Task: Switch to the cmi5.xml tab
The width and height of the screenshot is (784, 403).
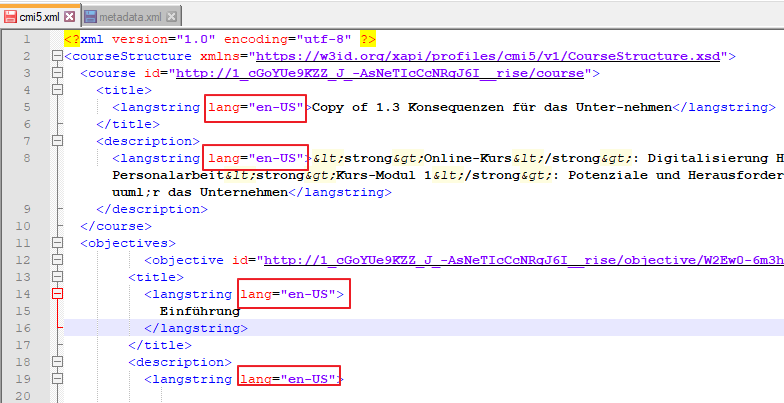Action: [x=40, y=16]
